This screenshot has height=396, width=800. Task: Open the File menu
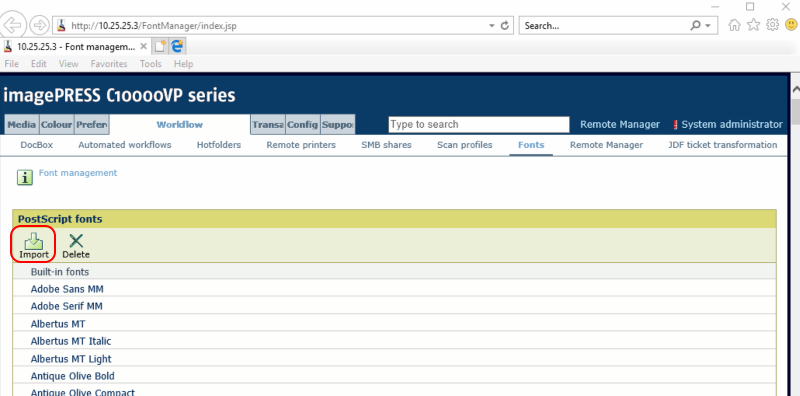[12, 64]
